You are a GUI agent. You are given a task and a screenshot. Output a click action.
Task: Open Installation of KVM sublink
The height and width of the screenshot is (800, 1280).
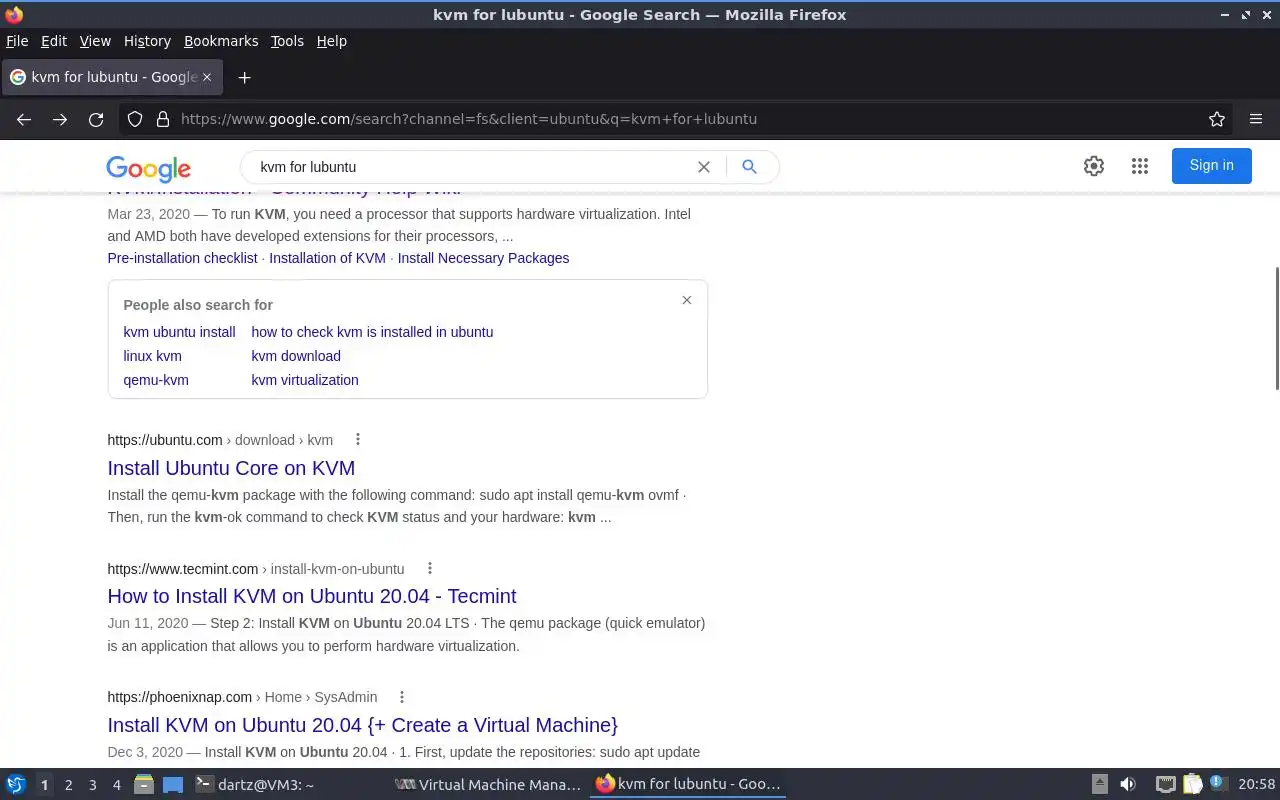pos(327,258)
